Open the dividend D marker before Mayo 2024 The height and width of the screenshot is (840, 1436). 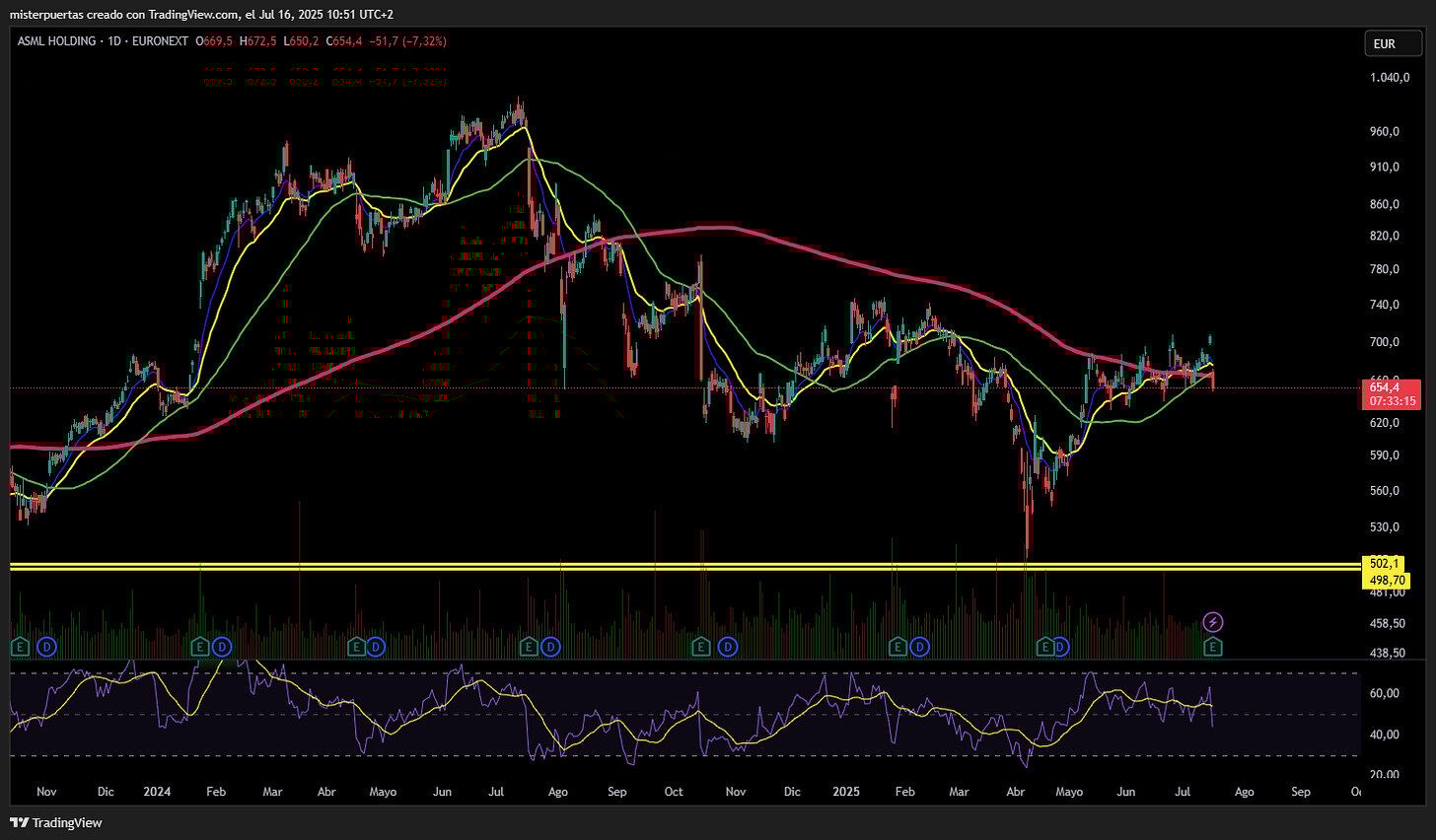(x=376, y=647)
